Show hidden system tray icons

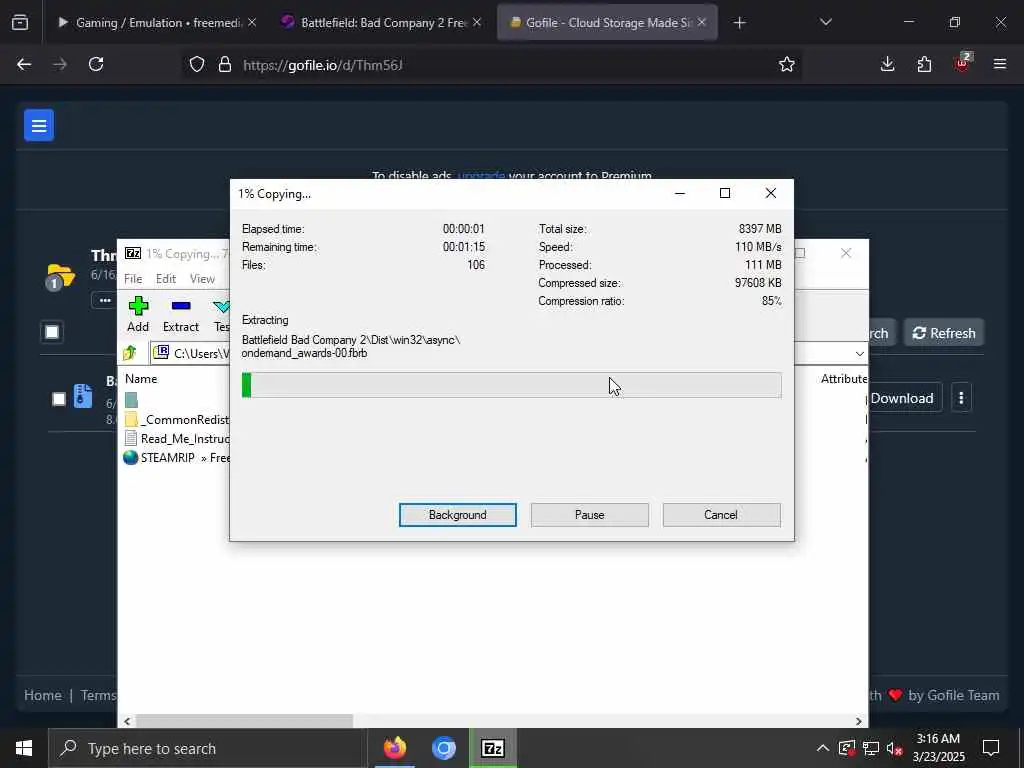pos(823,748)
